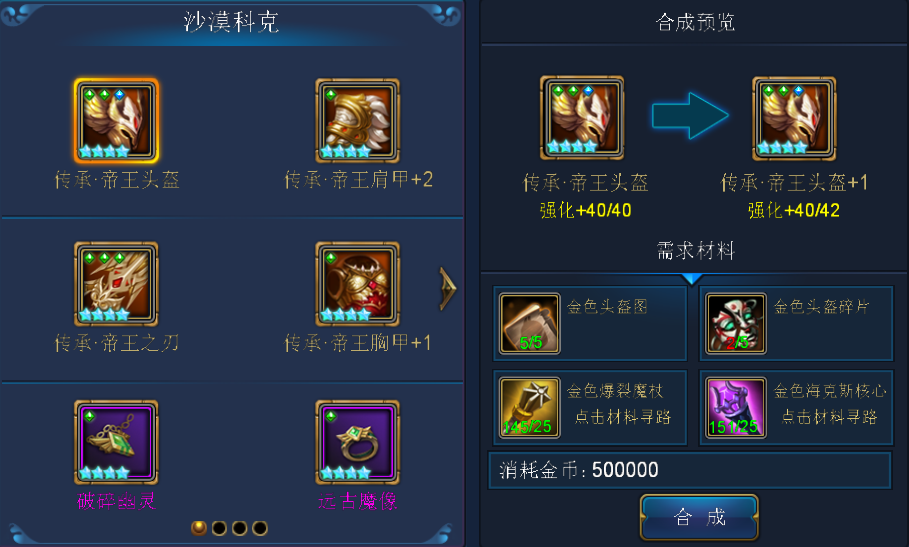This screenshot has height=547, width=909.
Task: Switch to the first page dot
Action: click(199, 528)
